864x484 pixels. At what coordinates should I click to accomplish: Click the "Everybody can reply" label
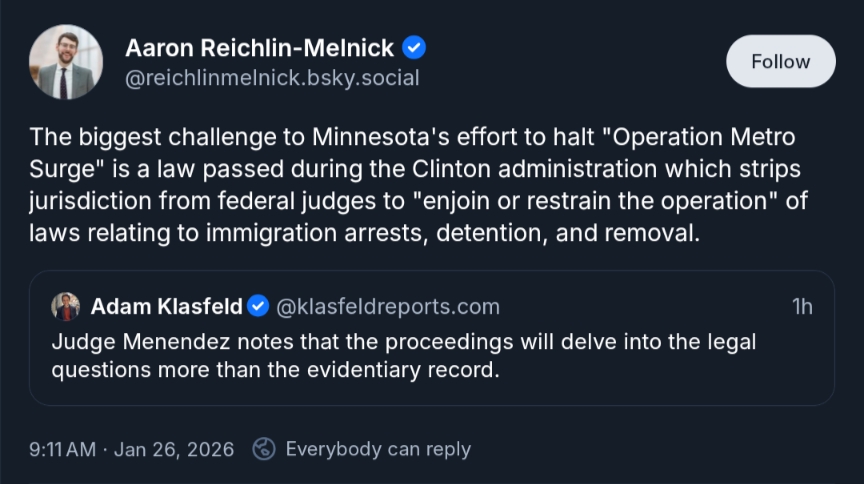pos(378,449)
